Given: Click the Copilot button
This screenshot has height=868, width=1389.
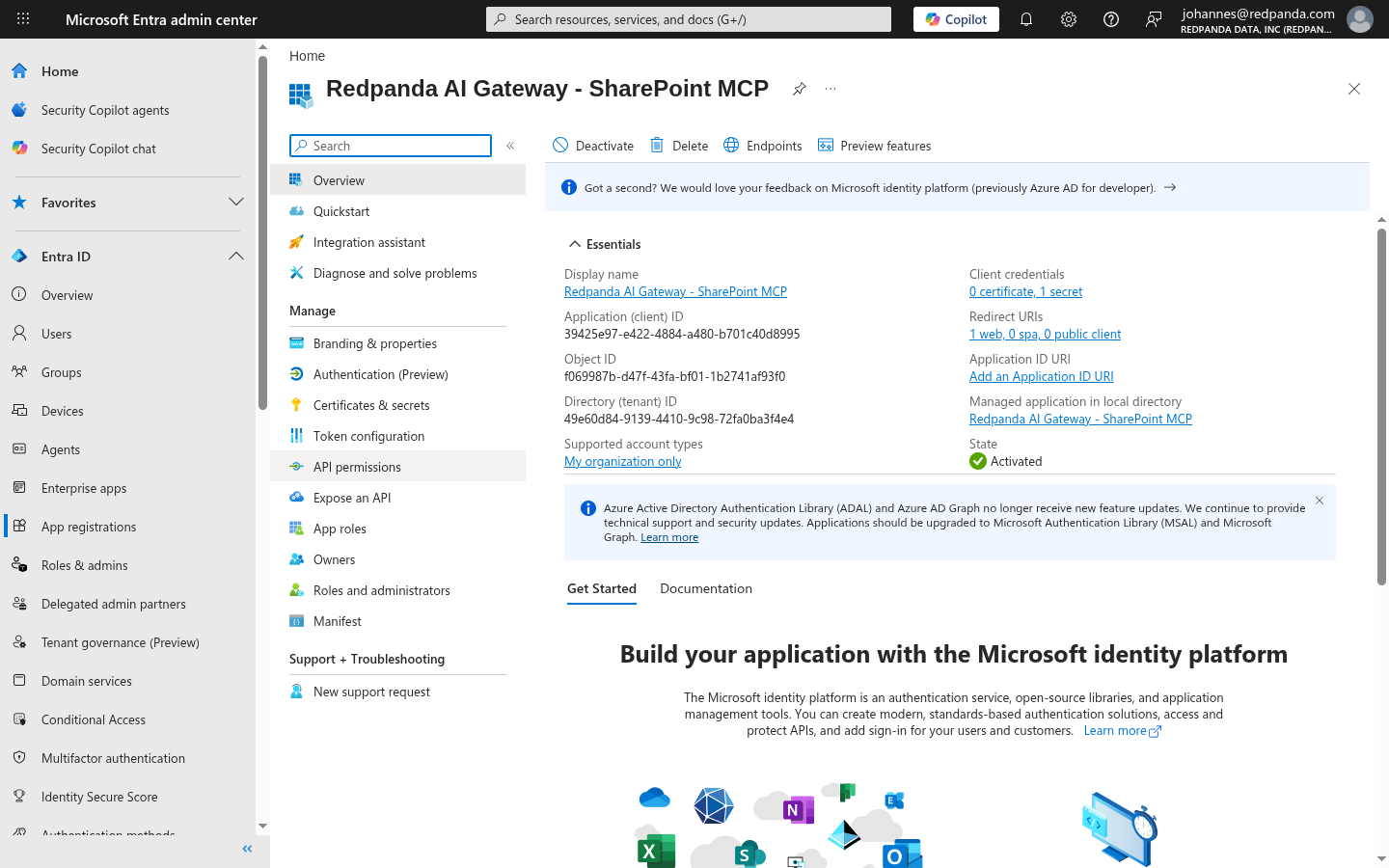Looking at the screenshot, I should [x=956, y=19].
